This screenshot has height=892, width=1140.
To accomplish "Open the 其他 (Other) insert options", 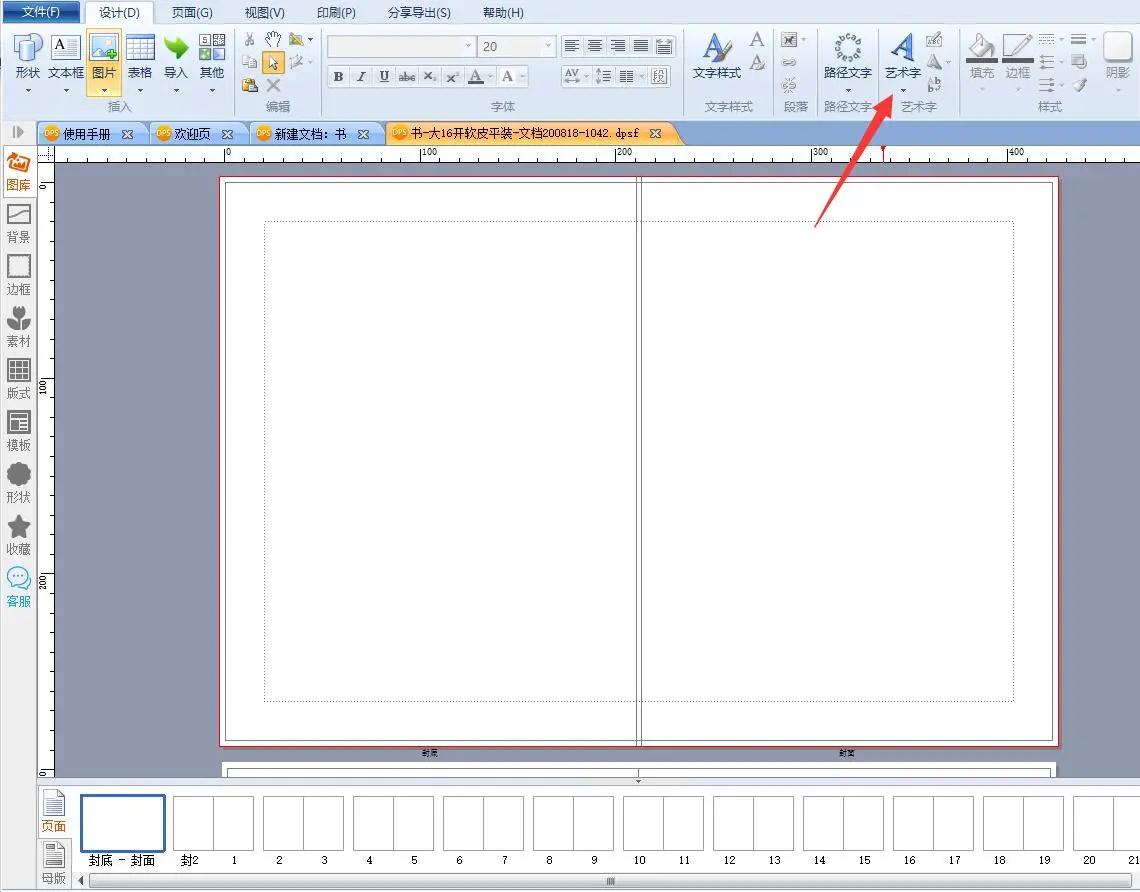I will [212, 57].
